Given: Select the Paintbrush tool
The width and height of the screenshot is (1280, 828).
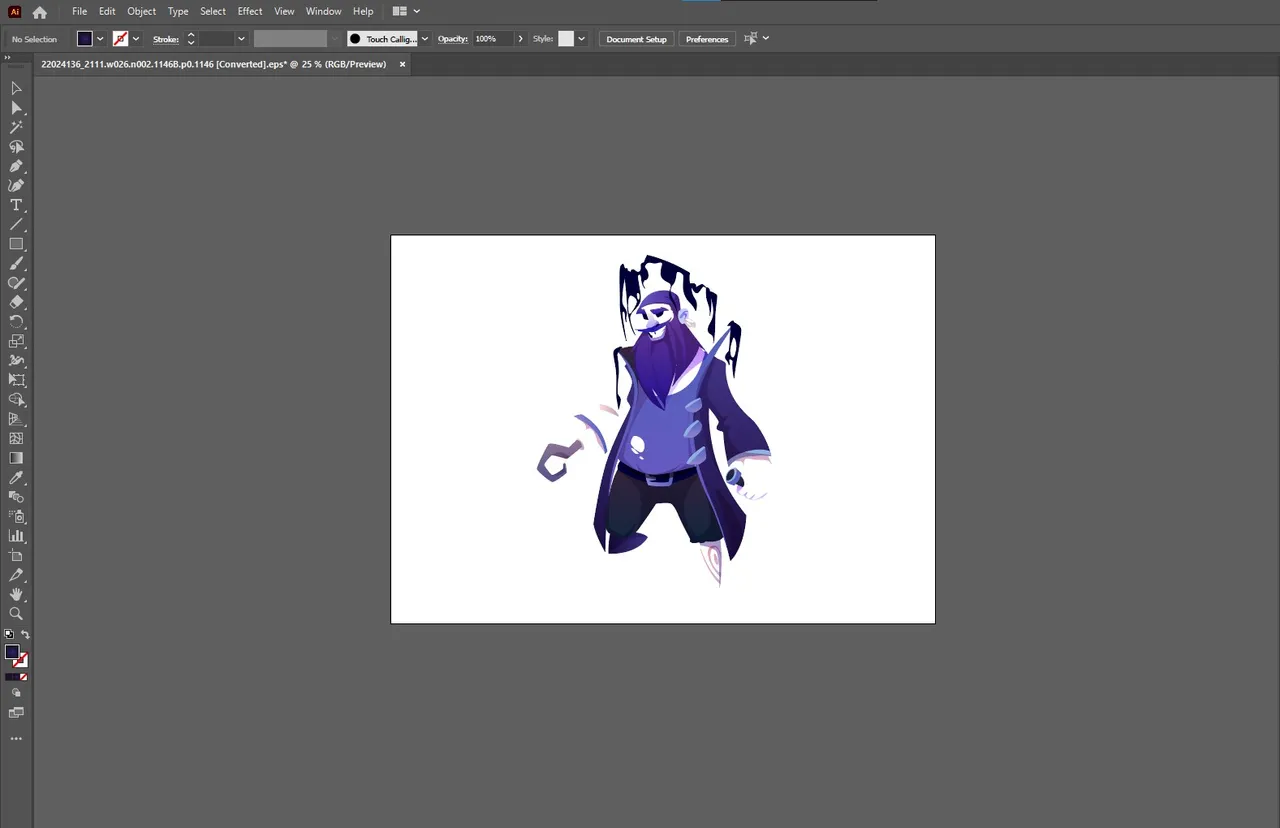Looking at the screenshot, I should click(x=16, y=264).
